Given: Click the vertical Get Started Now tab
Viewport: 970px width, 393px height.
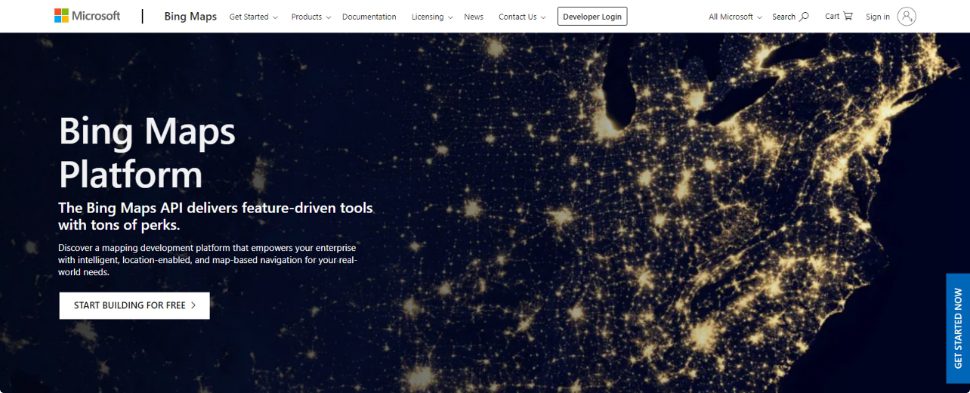Looking at the screenshot, I should tap(958, 329).
